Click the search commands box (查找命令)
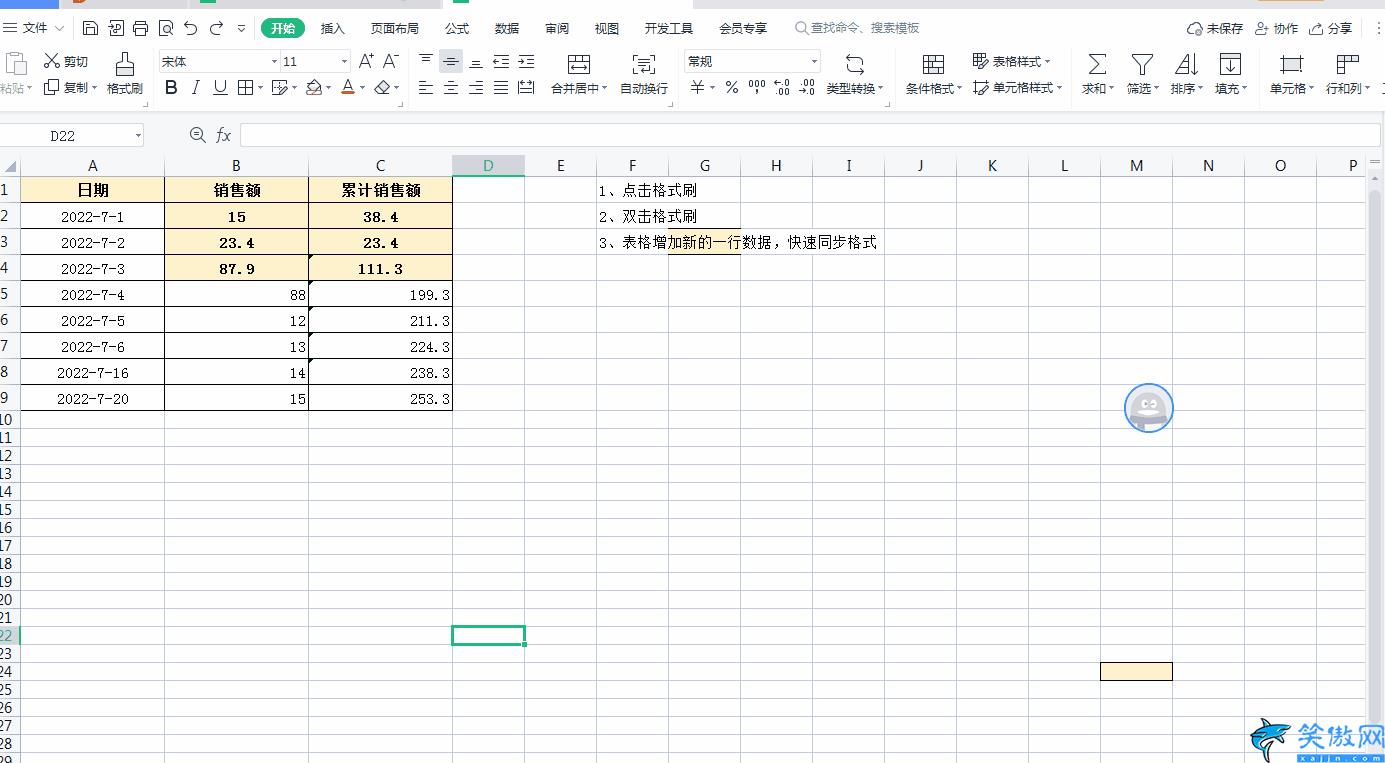Viewport: 1385px width, 763px height. (x=858, y=28)
